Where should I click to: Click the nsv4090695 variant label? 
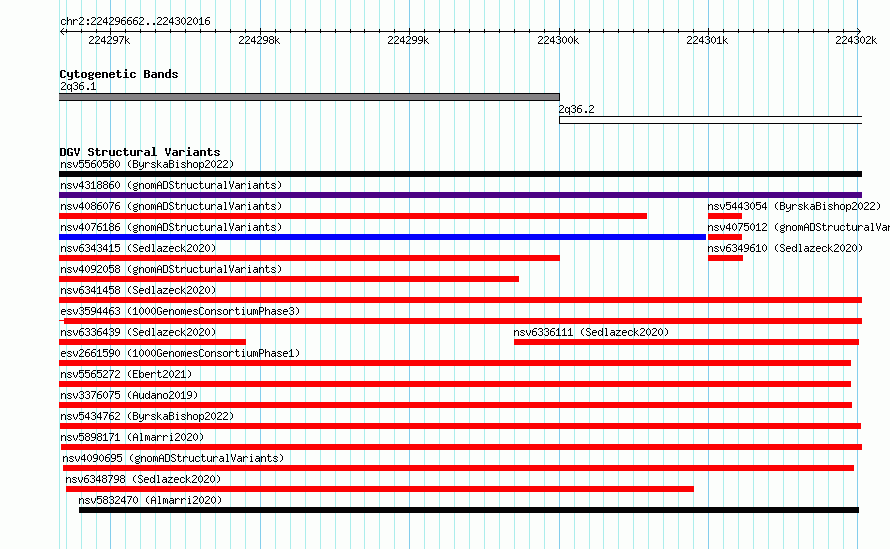[173, 458]
